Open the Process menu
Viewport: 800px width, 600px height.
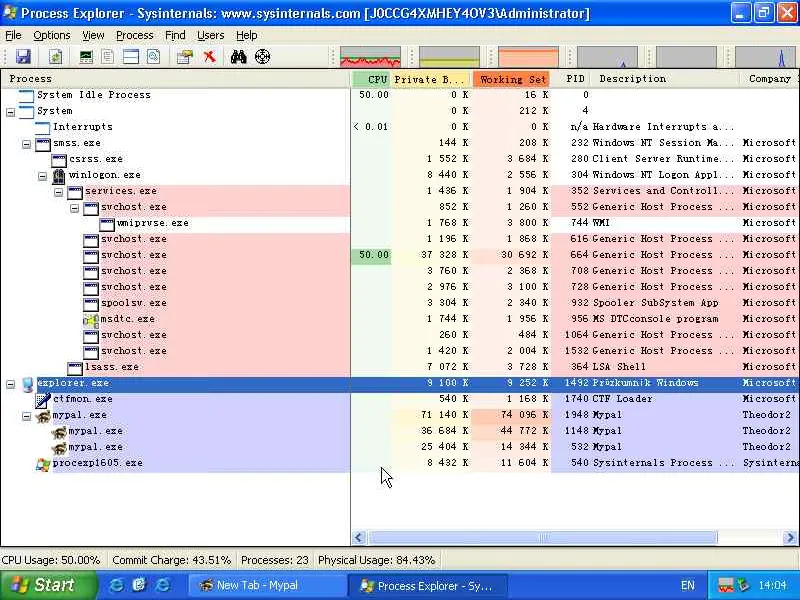coord(135,35)
